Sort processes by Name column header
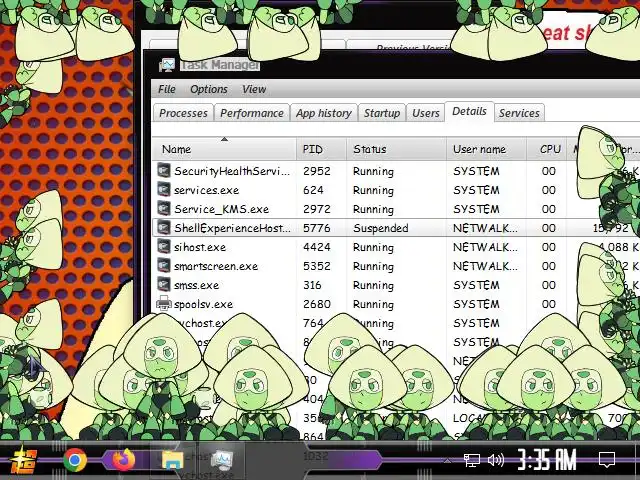640x480 pixels. [x=224, y=149]
